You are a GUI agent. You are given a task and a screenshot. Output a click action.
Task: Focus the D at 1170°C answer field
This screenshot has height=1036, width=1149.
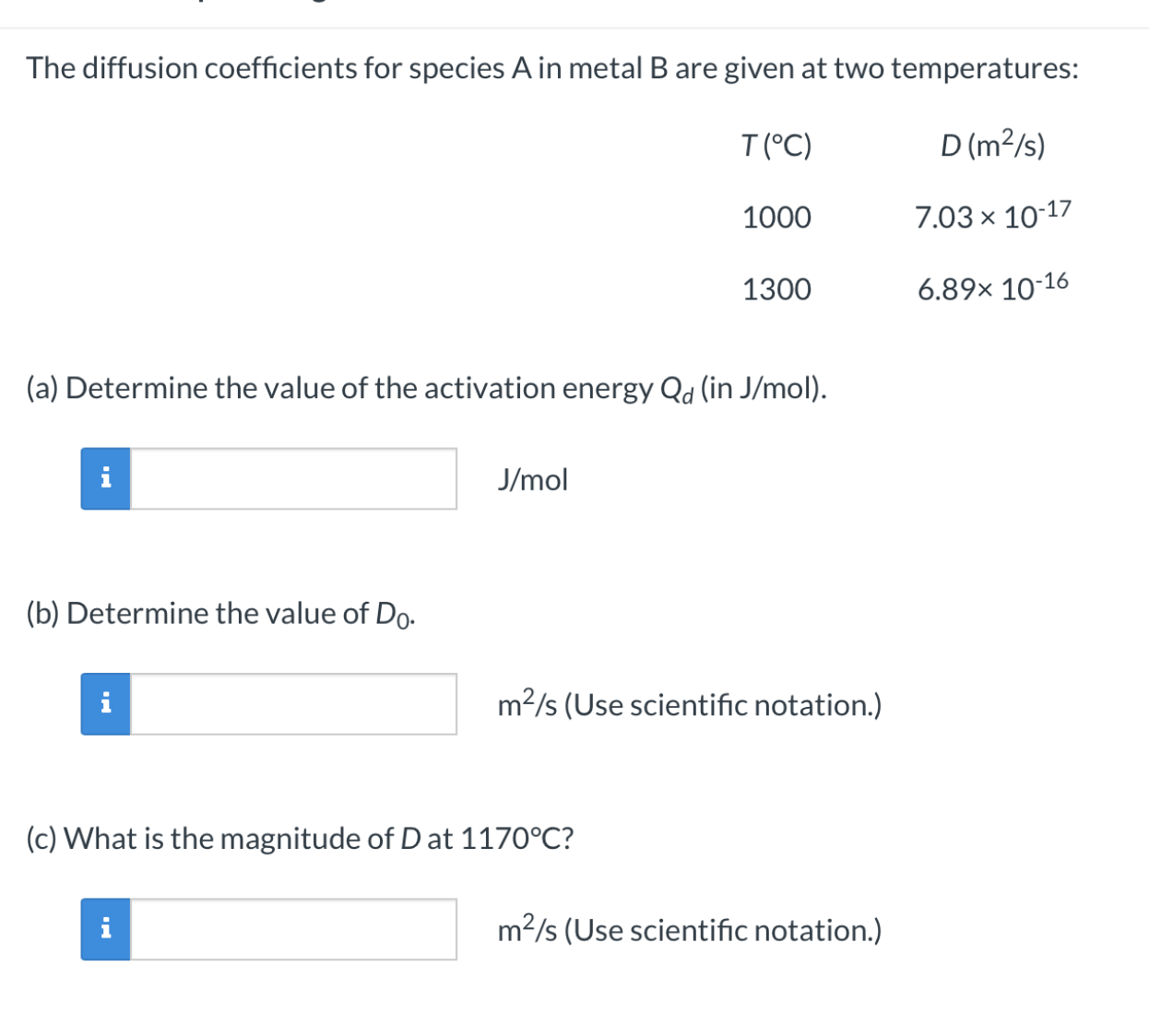[x=293, y=929]
